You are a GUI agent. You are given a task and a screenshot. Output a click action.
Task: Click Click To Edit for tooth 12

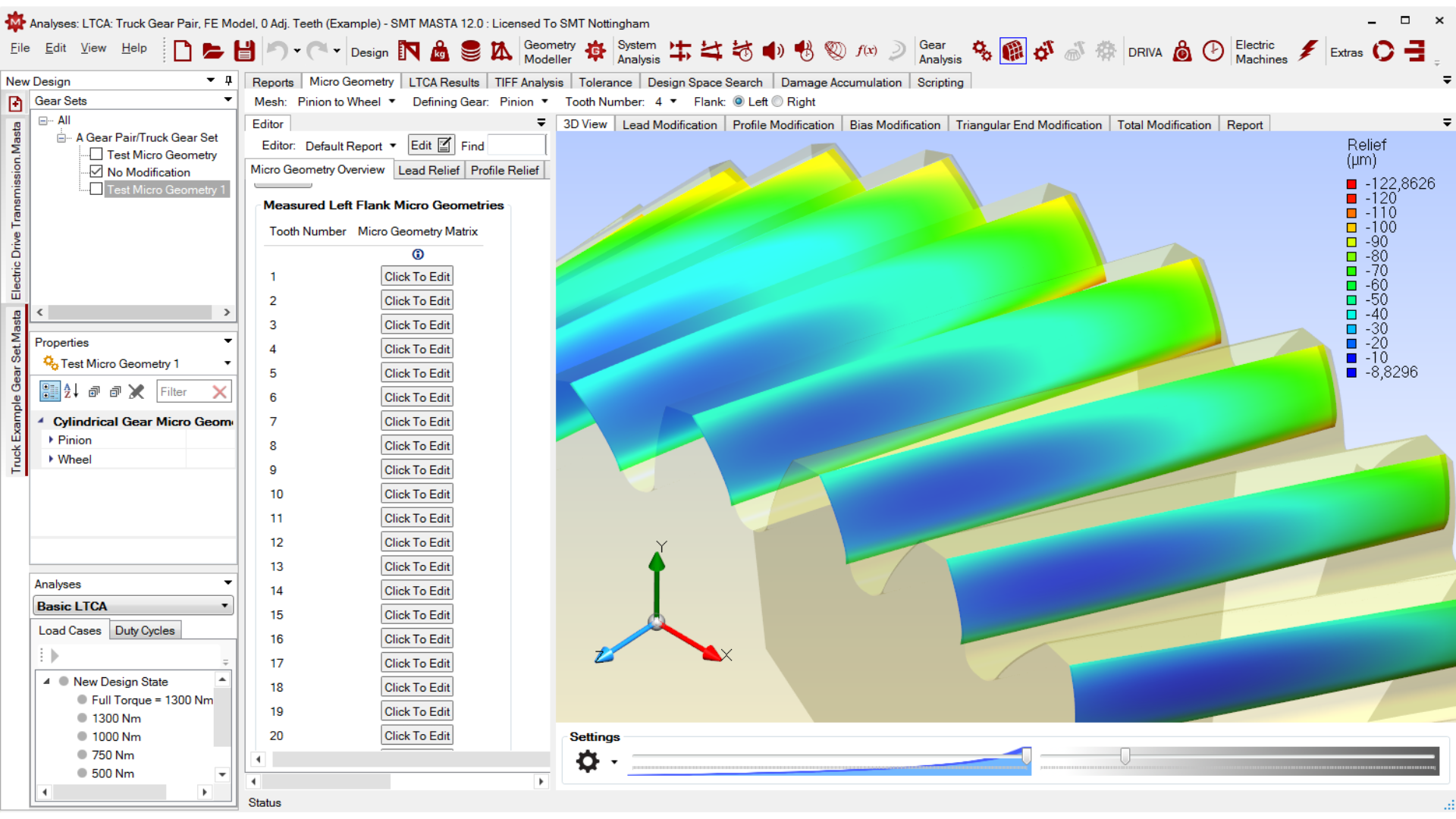pos(417,542)
